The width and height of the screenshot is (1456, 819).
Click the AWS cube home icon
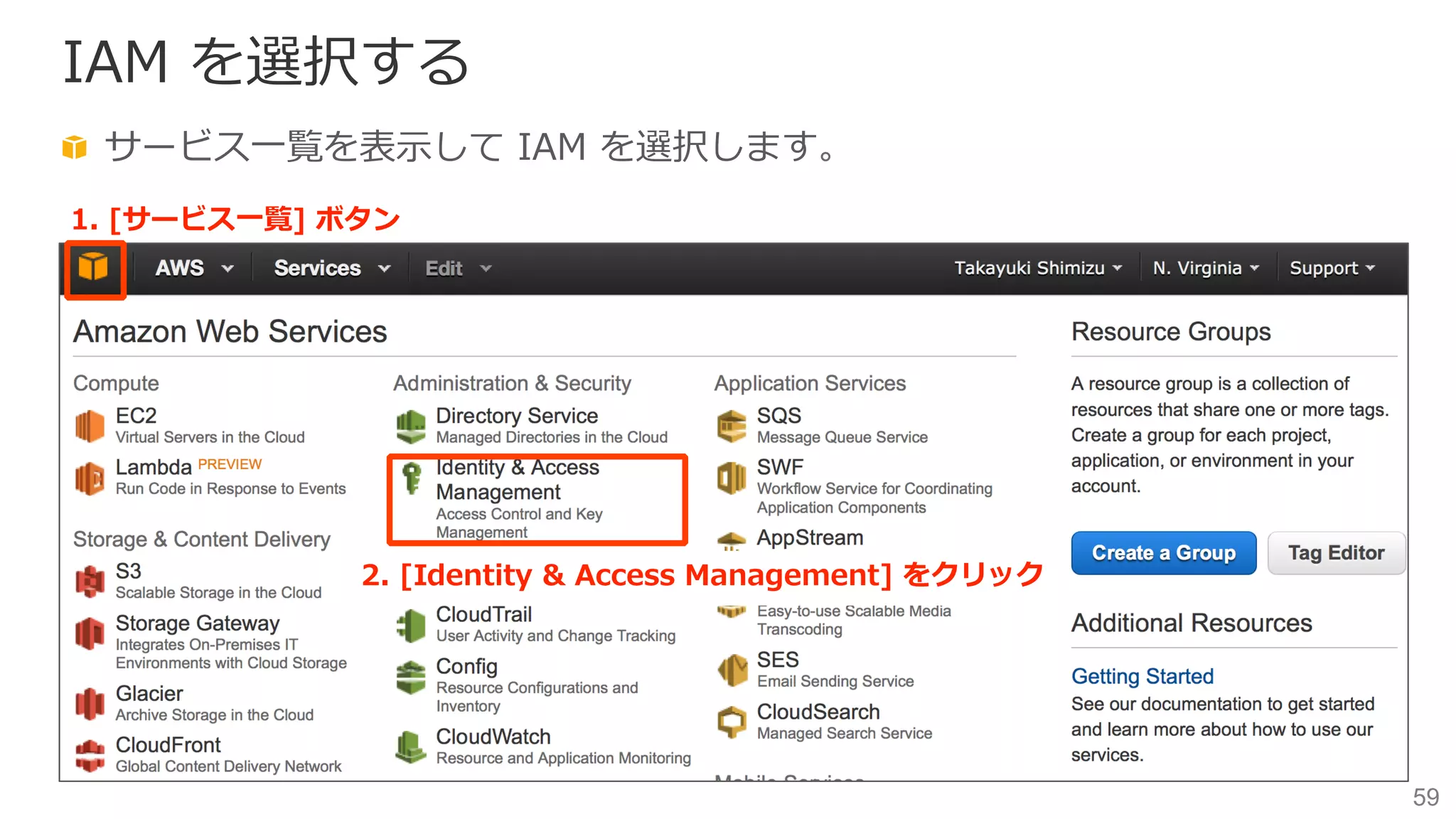click(x=93, y=268)
